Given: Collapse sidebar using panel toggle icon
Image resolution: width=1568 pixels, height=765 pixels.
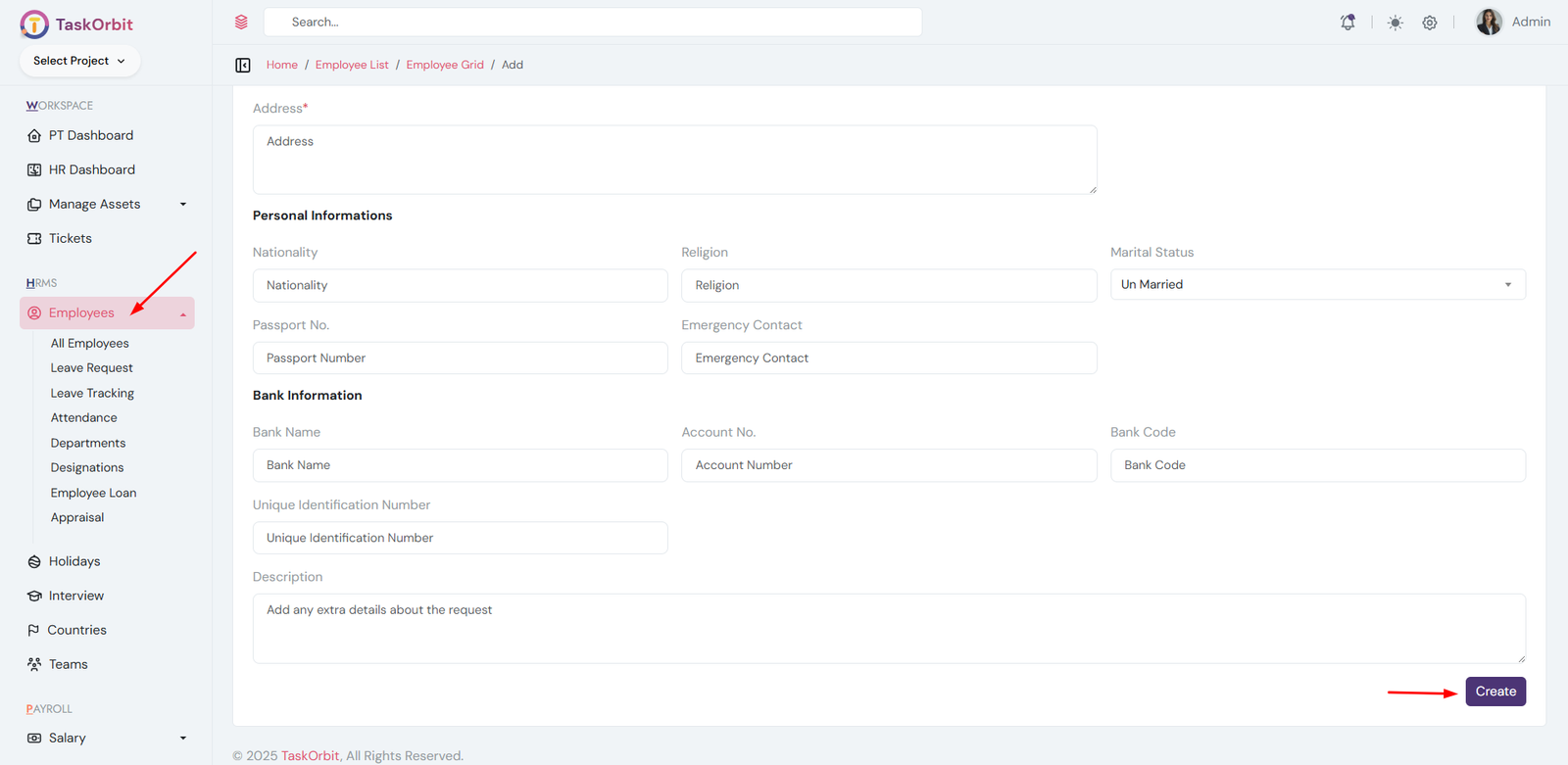Looking at the screenshot, I should pyautogui.click(x=243, y=65).
